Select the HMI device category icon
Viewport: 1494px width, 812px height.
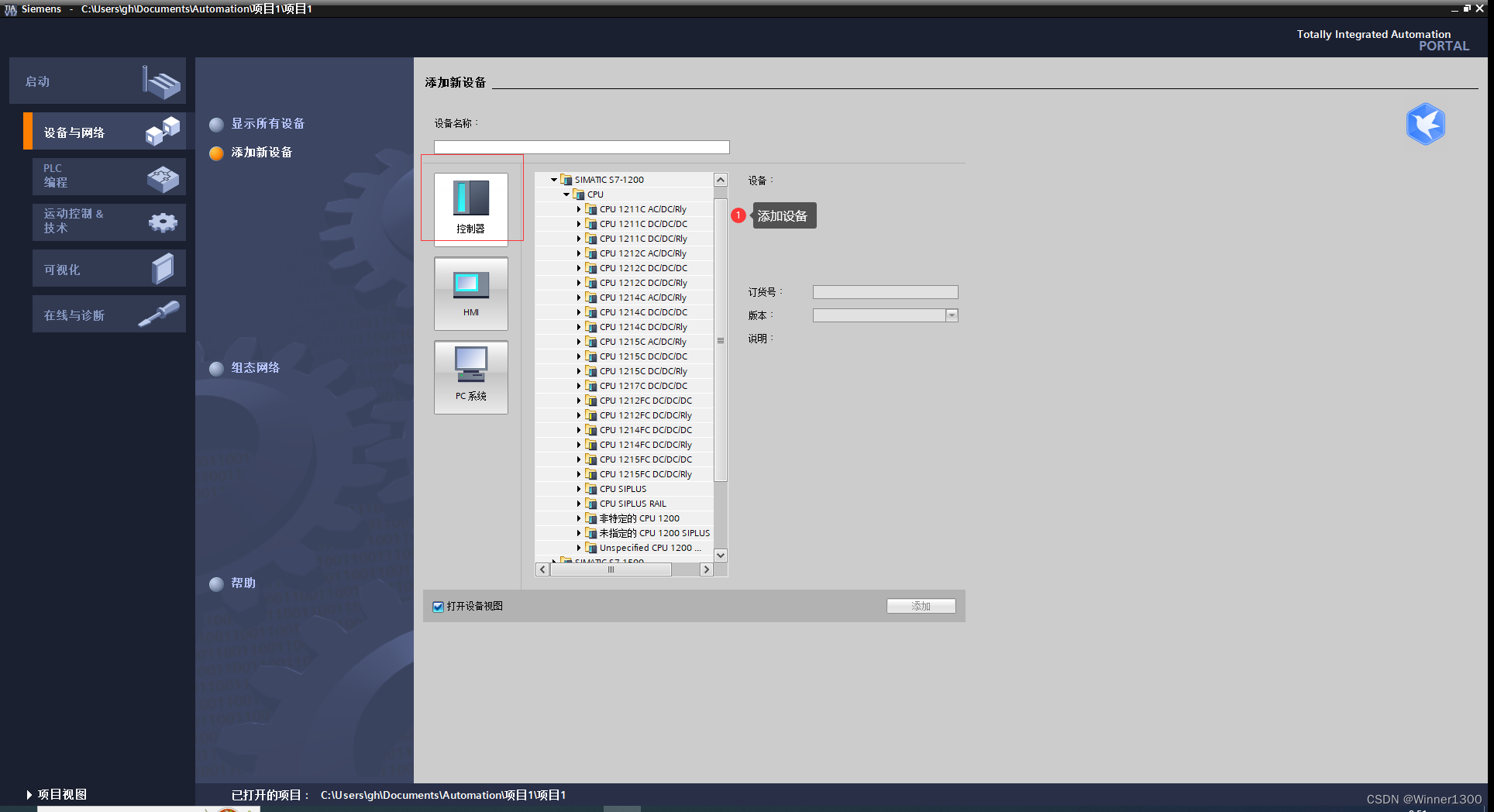[471, 294]
